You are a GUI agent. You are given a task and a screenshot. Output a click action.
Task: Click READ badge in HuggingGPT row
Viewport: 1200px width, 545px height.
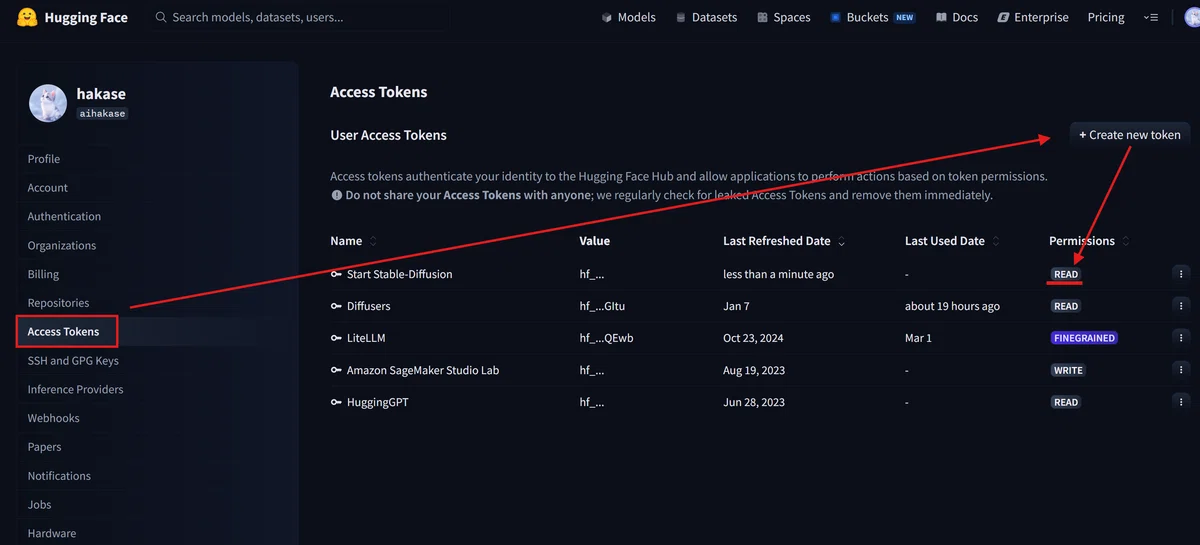pyautogui.click(x=1066, y=402)
